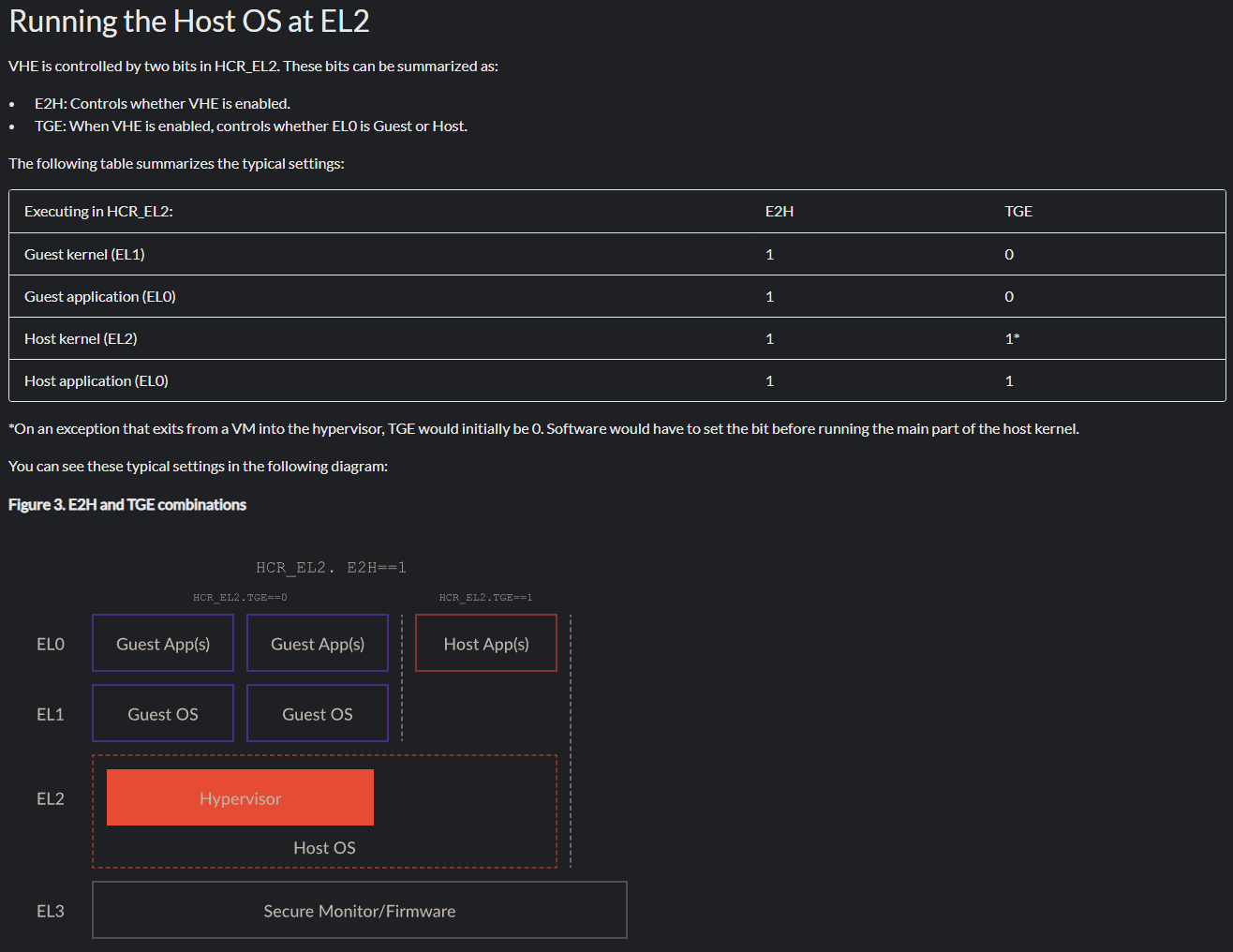Select the "Host application (EL0)" row label
Viewport: 1233px width, 952px height.
(97, 381)
